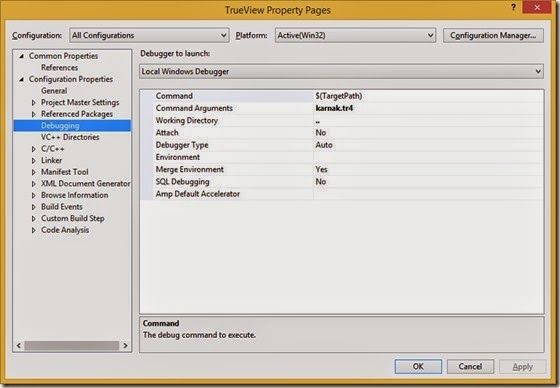
Task: Open the Platform dropdown
Action: pos(355,35)
